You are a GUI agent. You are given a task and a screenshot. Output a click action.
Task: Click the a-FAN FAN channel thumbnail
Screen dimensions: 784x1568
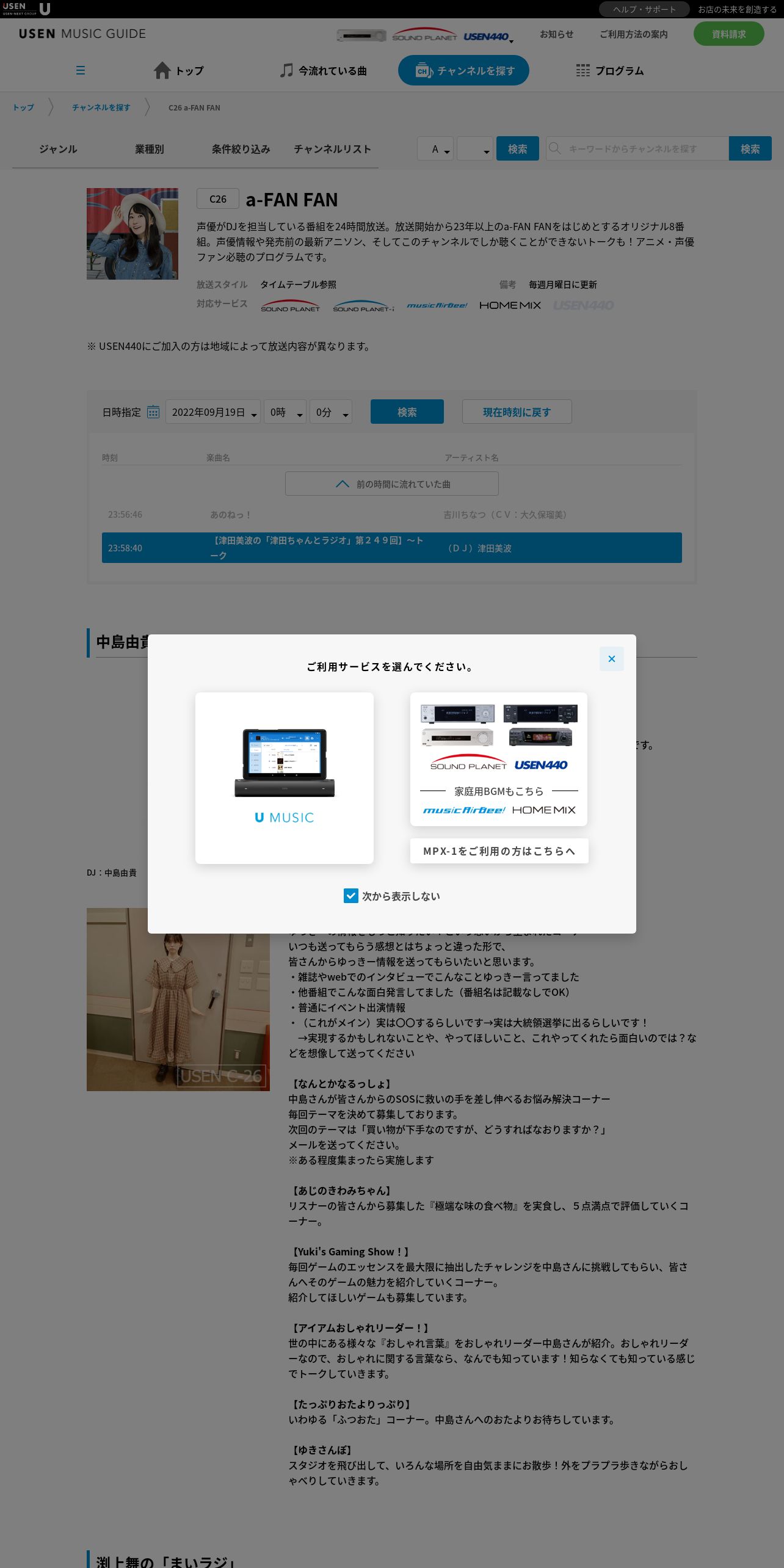[132, 233]
